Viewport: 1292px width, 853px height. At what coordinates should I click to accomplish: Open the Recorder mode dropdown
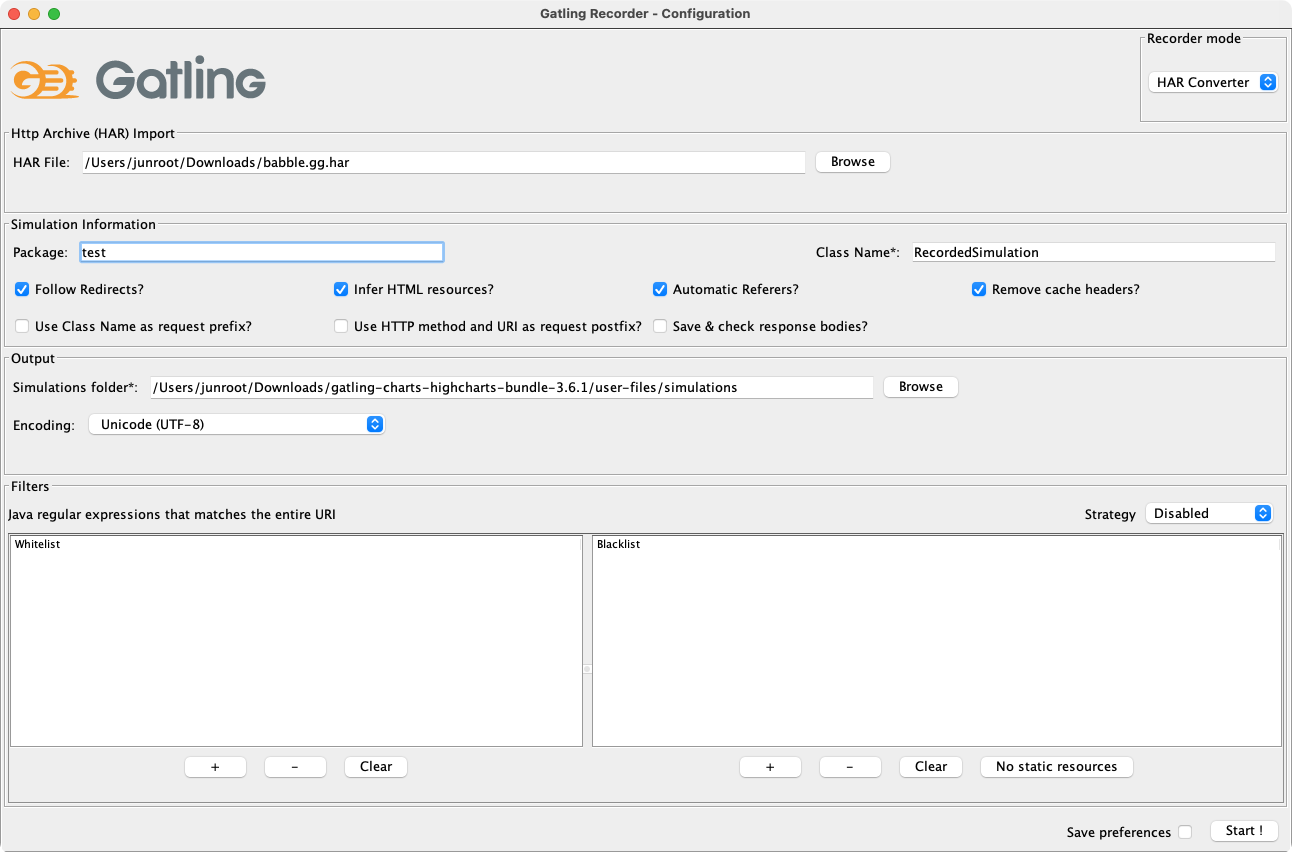click(1212, 83)
